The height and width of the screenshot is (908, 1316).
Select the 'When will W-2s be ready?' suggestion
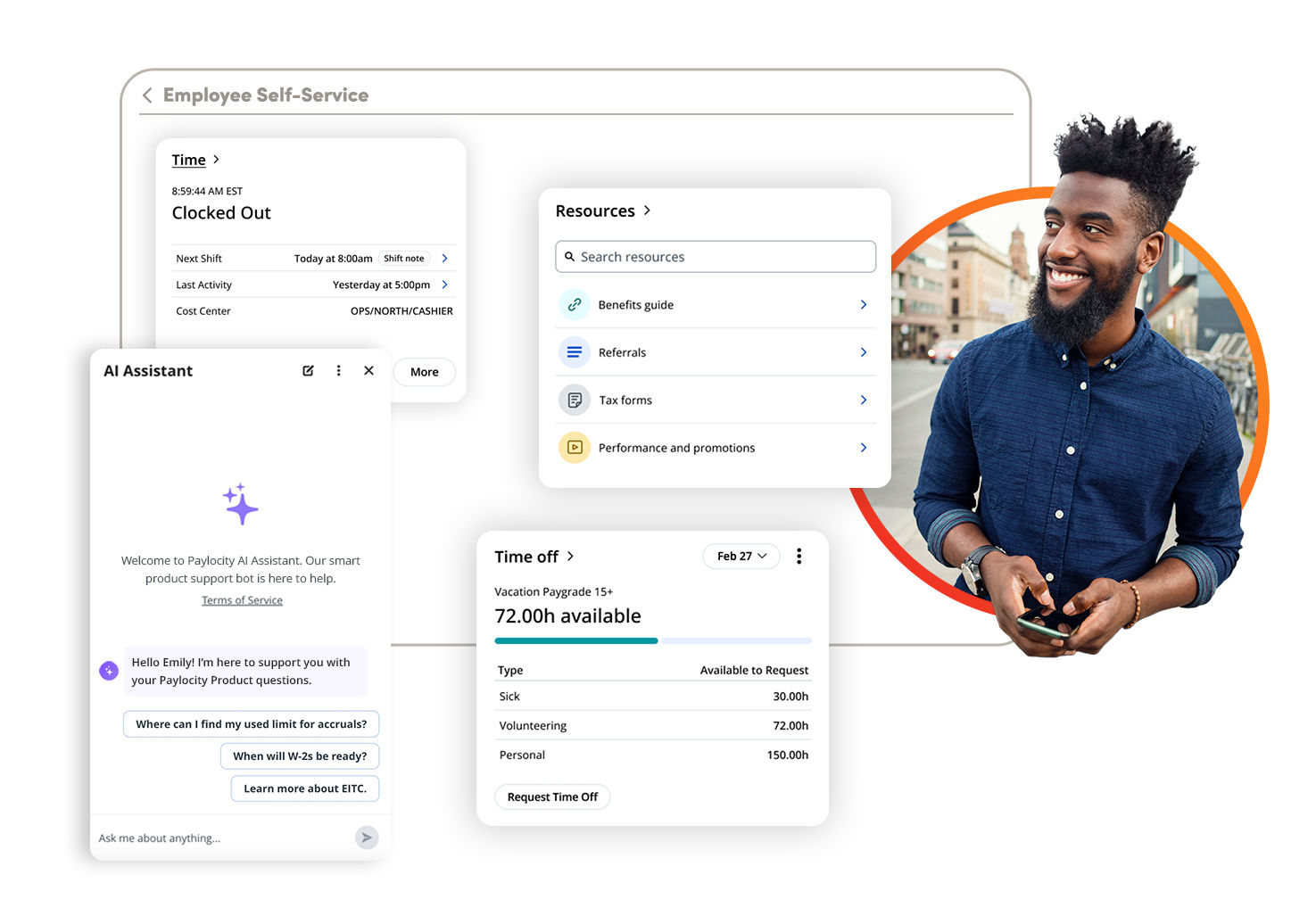[300, 756]
